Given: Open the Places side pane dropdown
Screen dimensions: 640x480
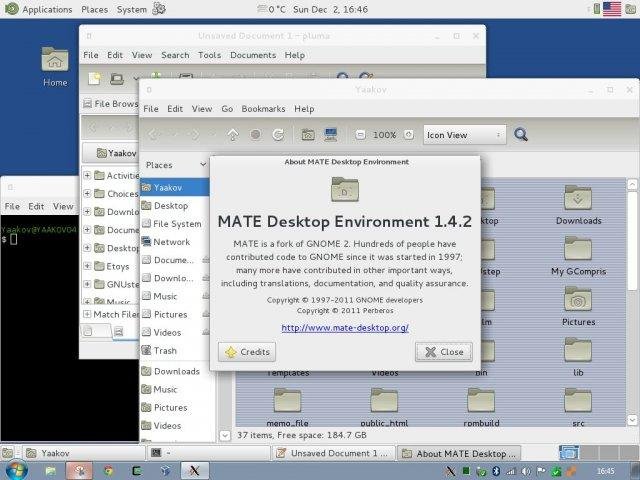Looking at the screenshot, I should (x=176, y=165).
